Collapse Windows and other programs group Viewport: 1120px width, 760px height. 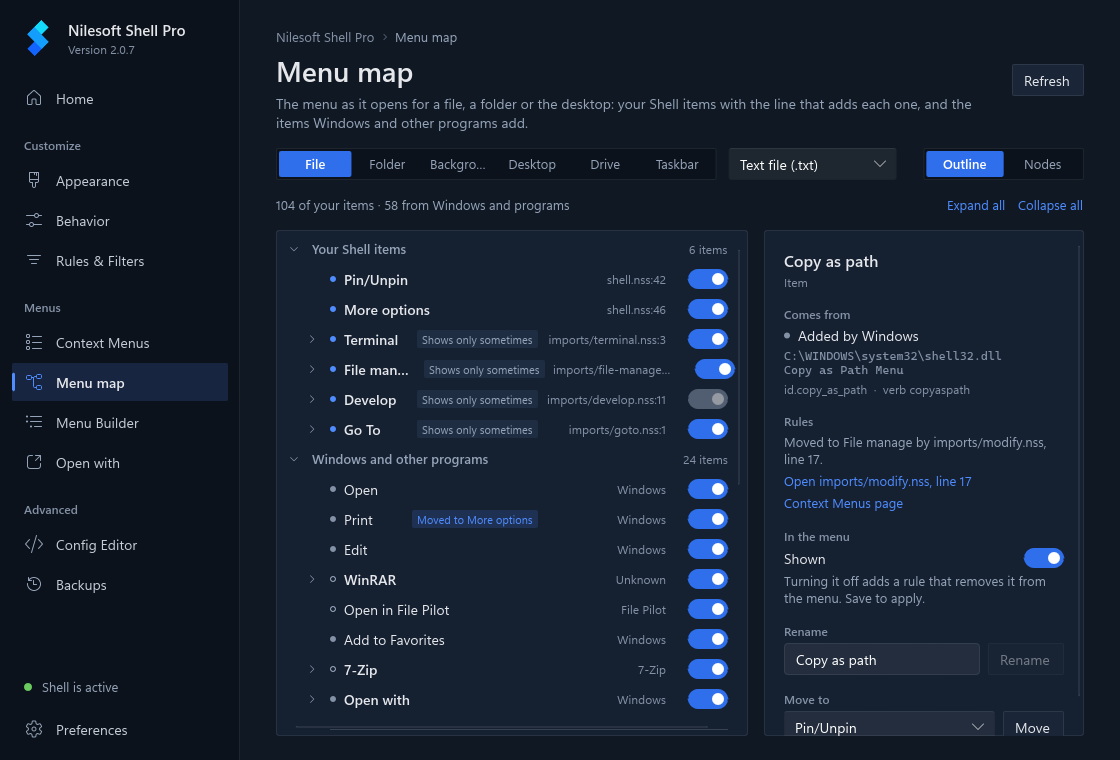point(294,459)
